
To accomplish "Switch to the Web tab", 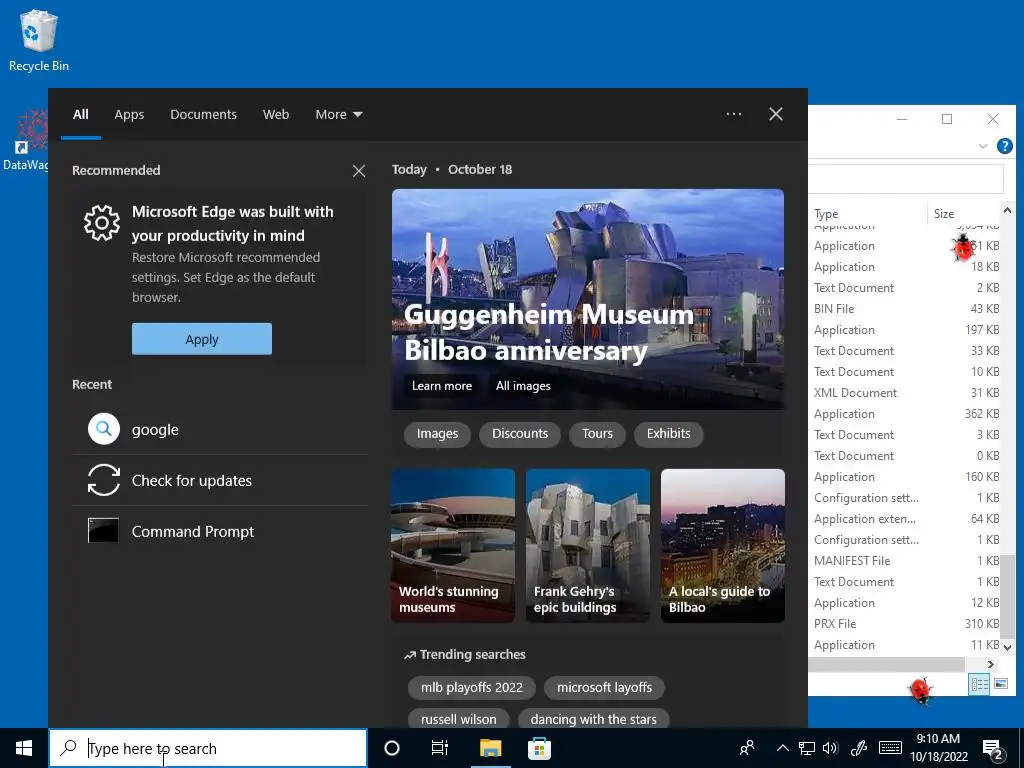I will [276, 114].
